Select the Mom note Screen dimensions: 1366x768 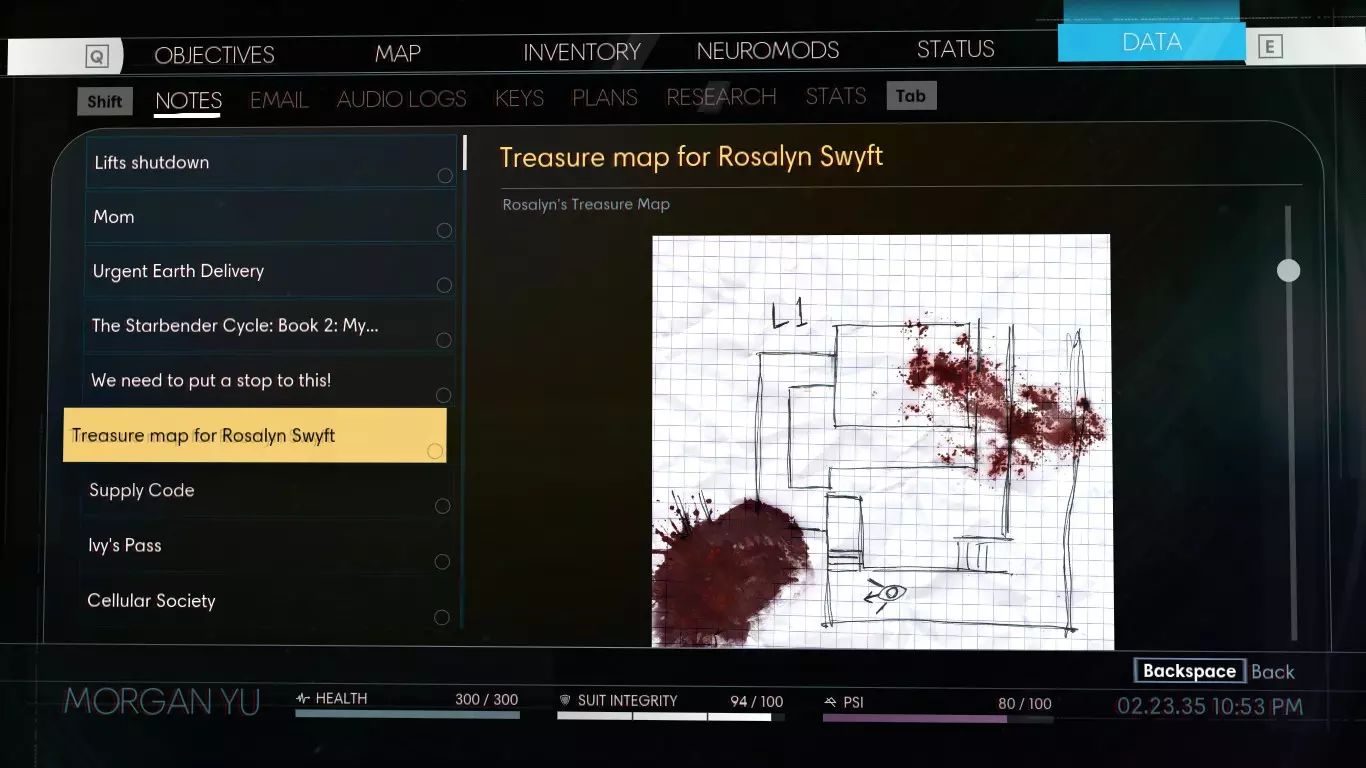pos(270,216)
